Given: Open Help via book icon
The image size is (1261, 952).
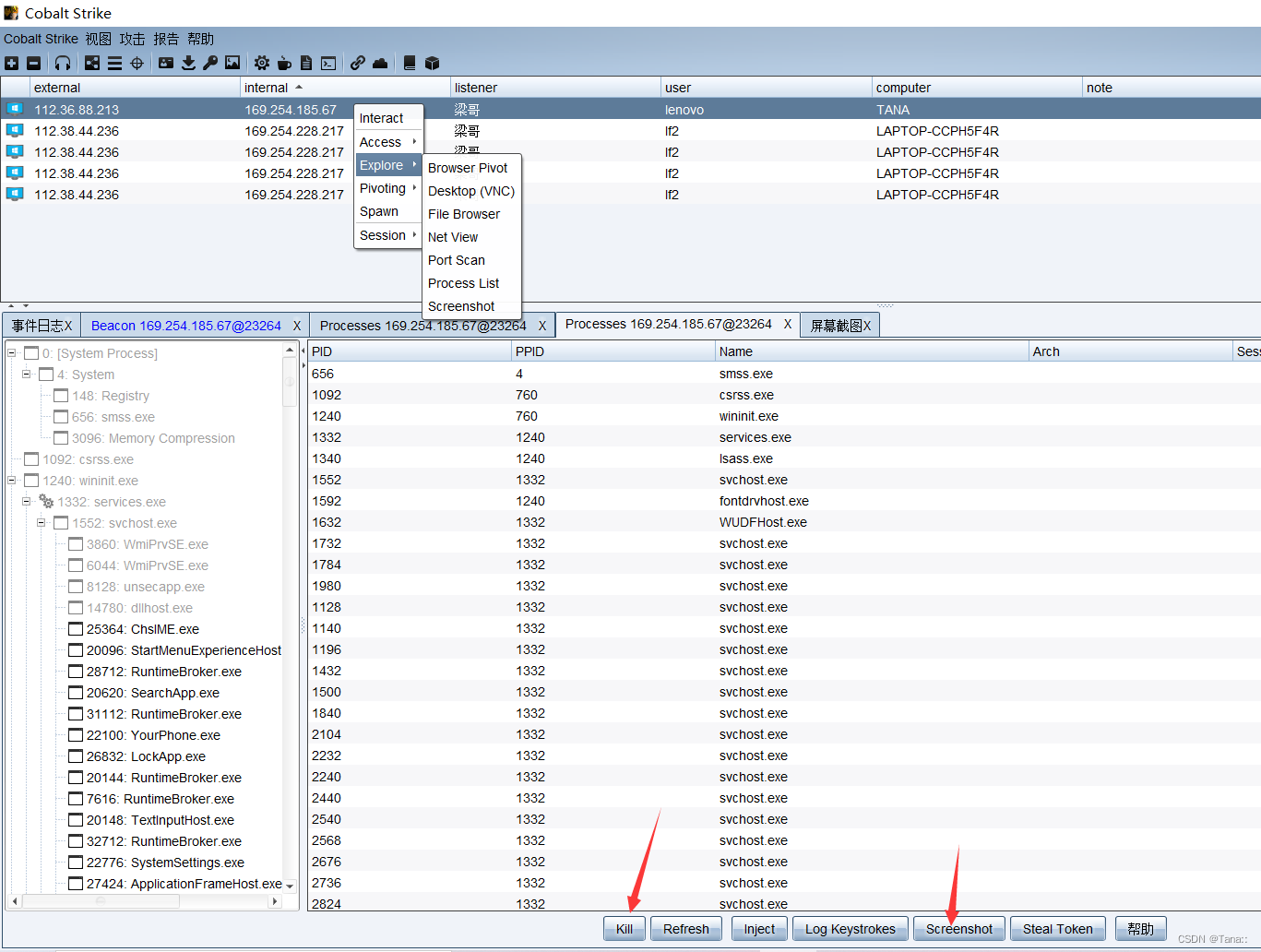Looking at the screenshot, I should click(x=410, y=64).
